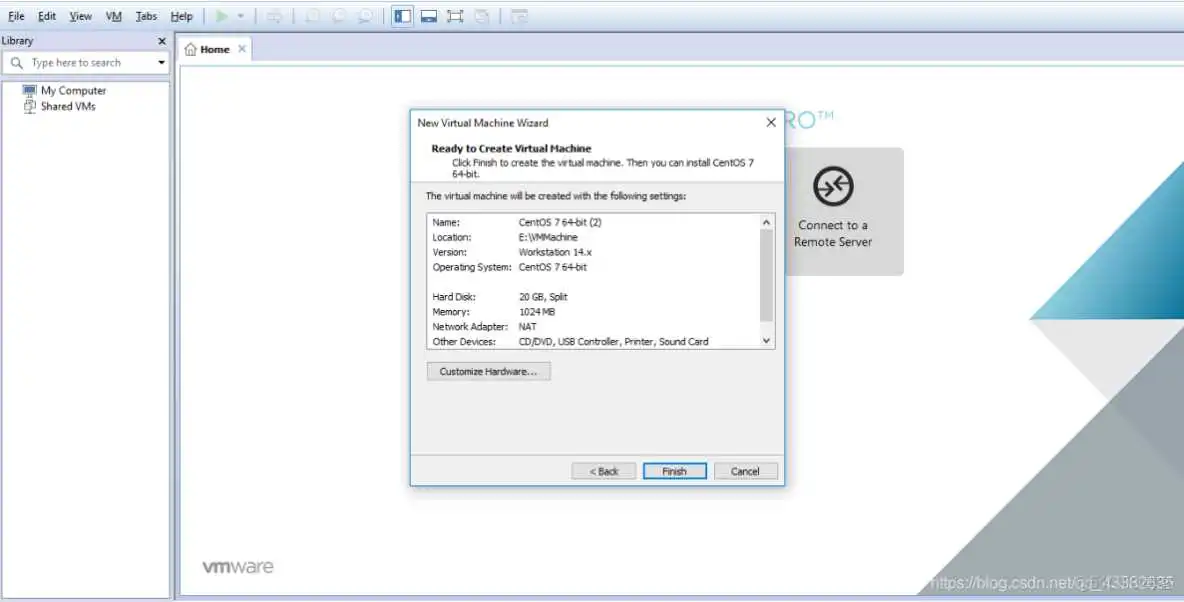Open the library search filter dropdown

(x=160, y=62)
